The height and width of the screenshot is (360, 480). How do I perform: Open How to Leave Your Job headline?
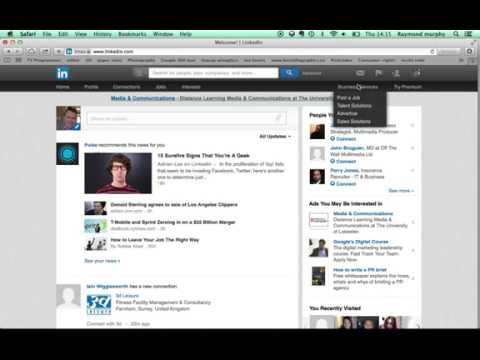(x=155, y=240)
